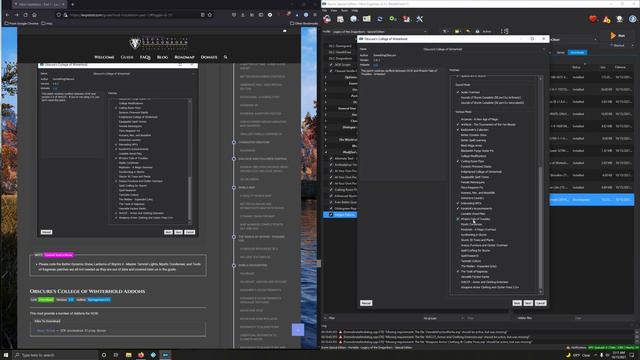Click the Windows taskbar search box

pyautogui.click(x=55, y=355)
